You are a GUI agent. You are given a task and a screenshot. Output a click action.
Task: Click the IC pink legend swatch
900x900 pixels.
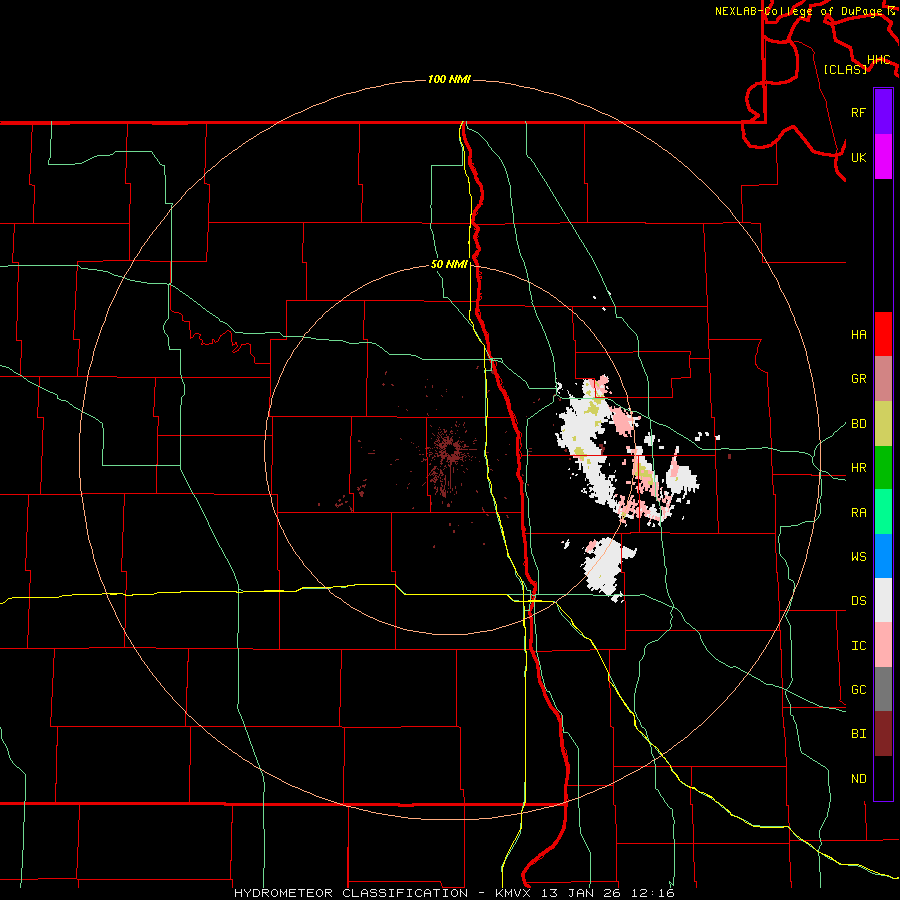[x=883, y=645]
